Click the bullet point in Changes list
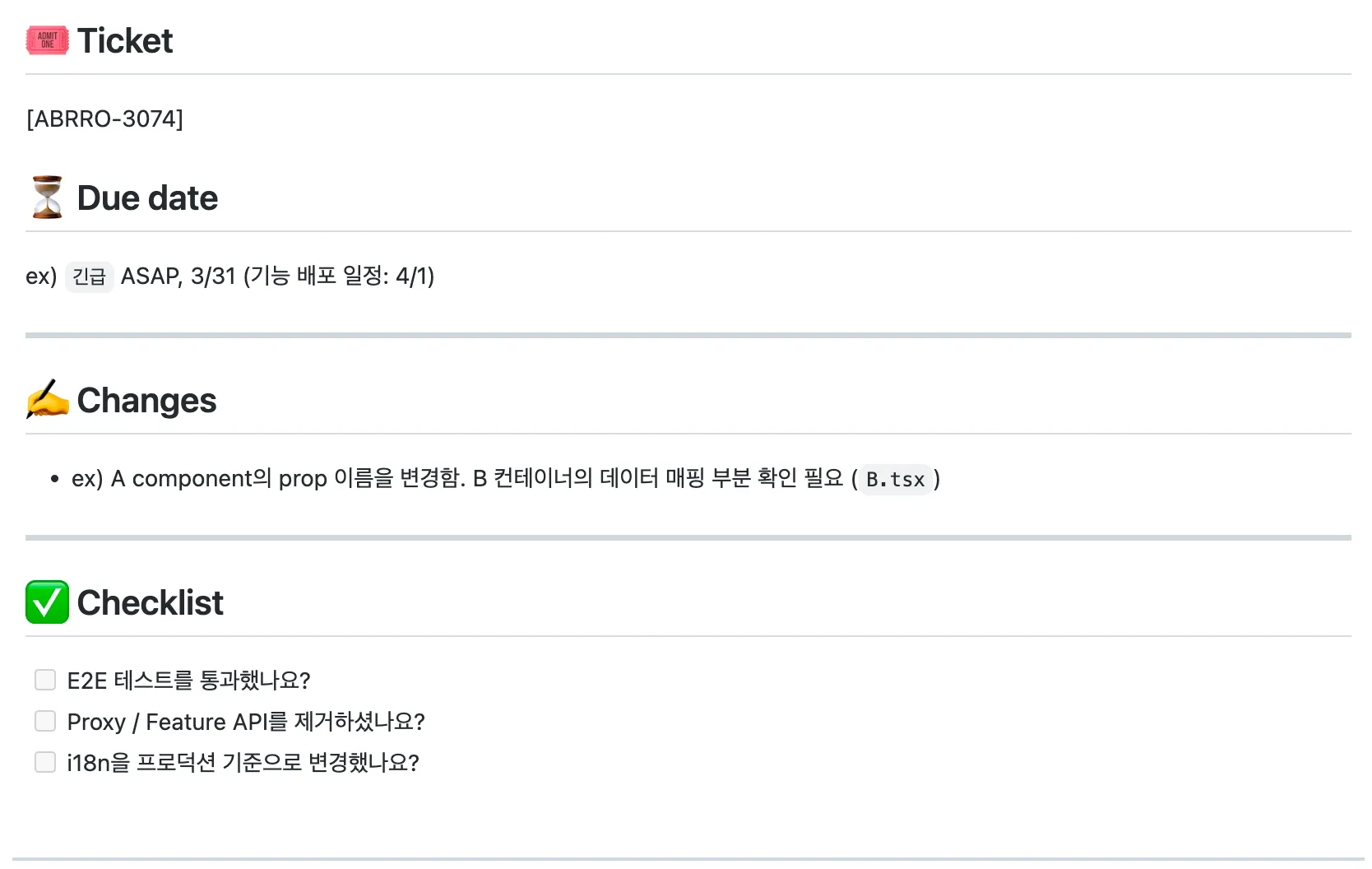 (54, 479)
